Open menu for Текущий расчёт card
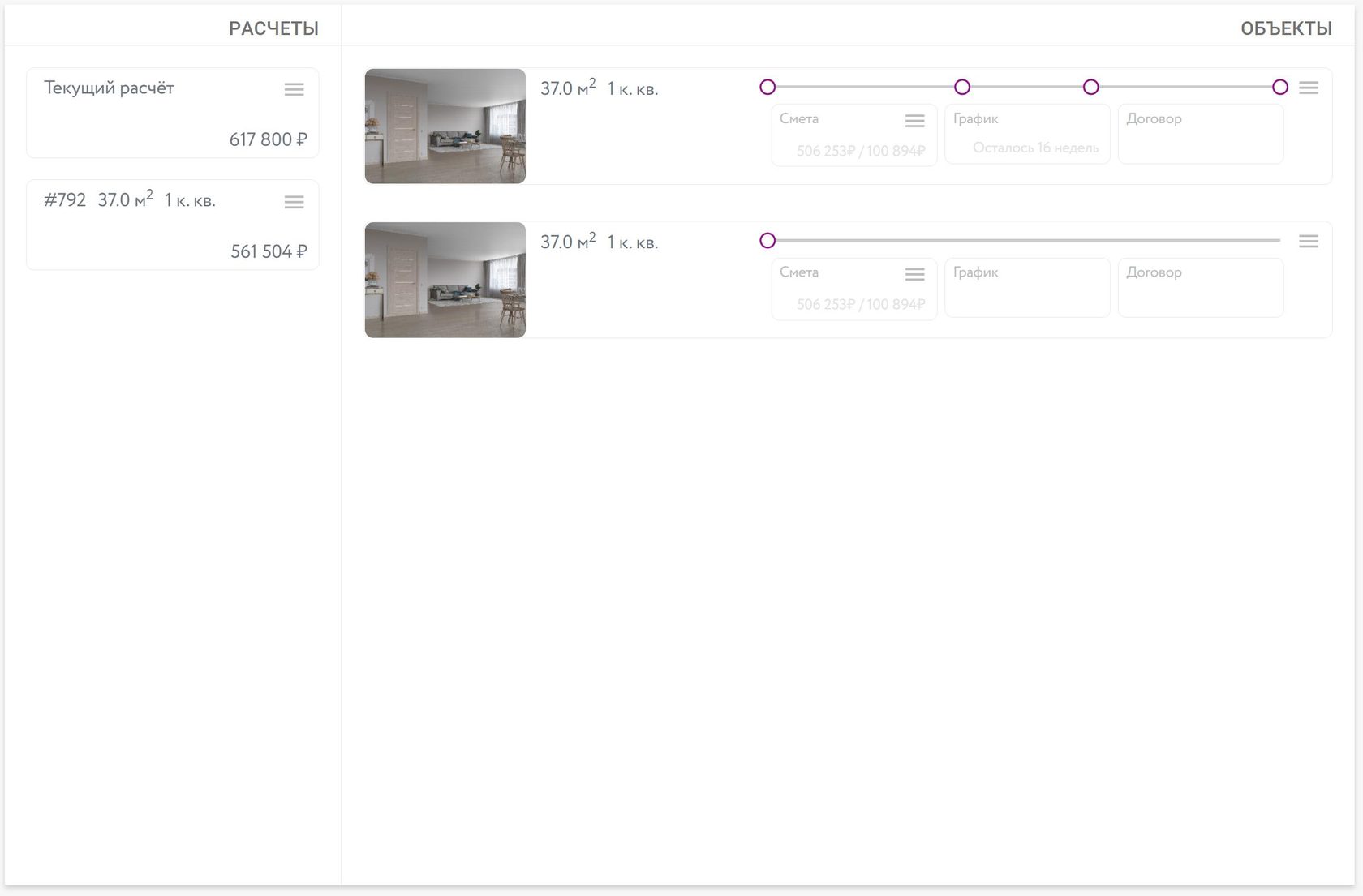The height and width of the screenshot is (896, 1363). 295,89
